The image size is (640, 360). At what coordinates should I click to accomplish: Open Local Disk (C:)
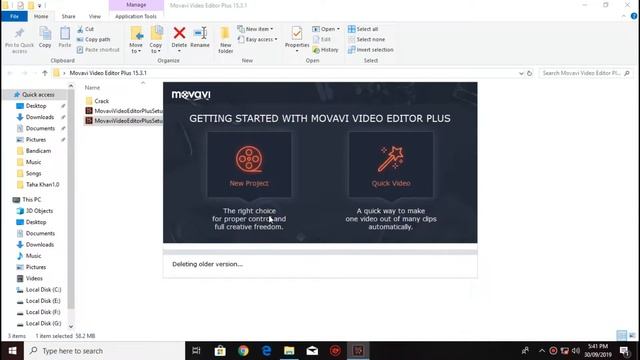43,289
